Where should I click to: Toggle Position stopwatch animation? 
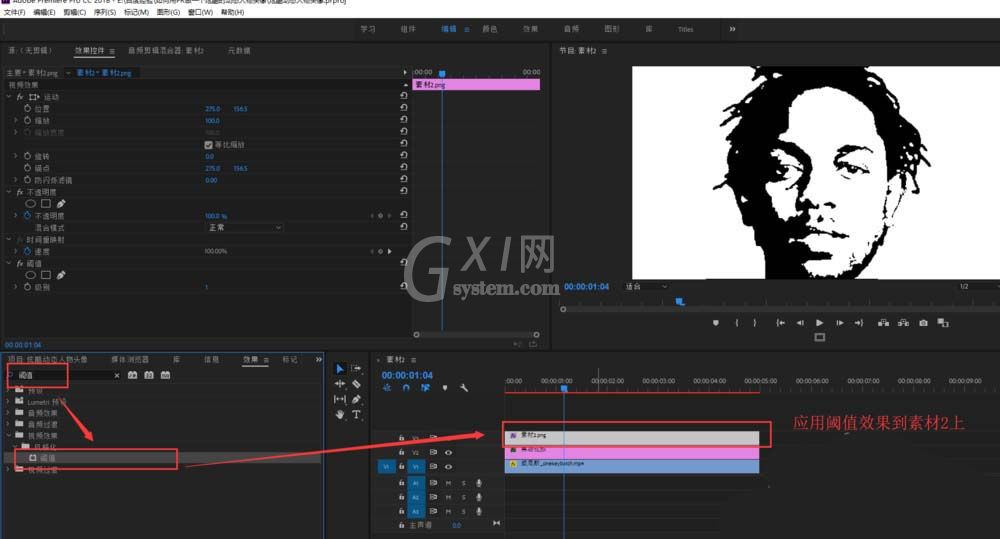[27, 108]
